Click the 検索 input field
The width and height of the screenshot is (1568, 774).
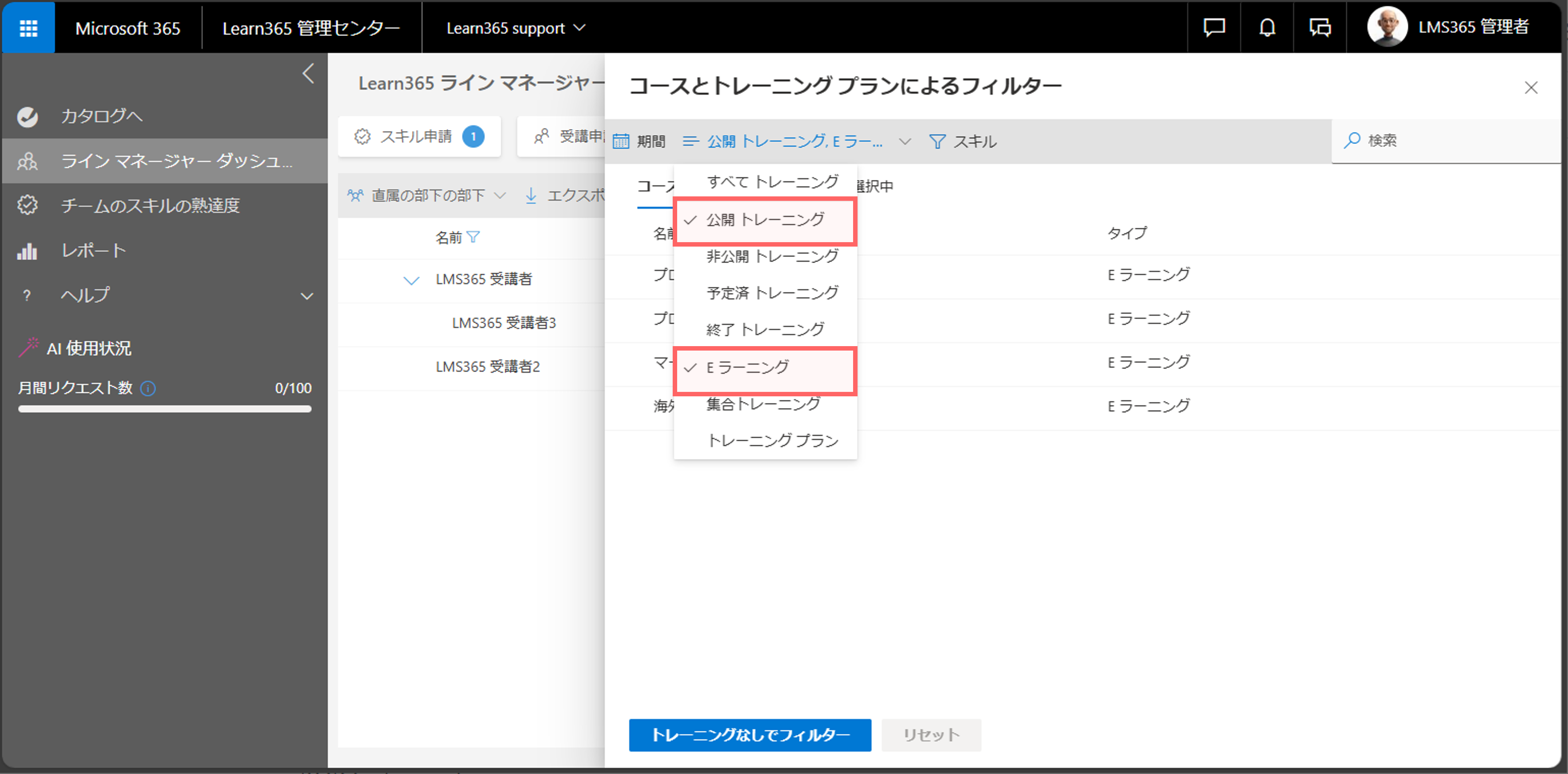pyautogui.click(x=1446, y=140)
